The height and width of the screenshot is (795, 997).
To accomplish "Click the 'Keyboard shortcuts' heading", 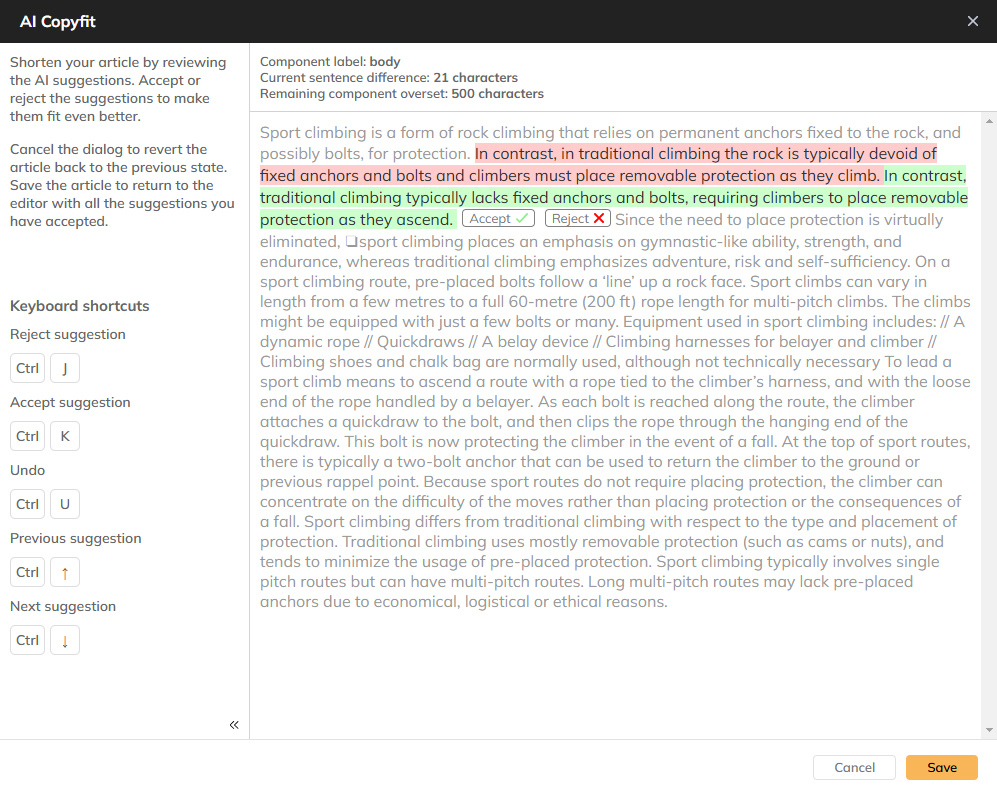I will [79, 306].
